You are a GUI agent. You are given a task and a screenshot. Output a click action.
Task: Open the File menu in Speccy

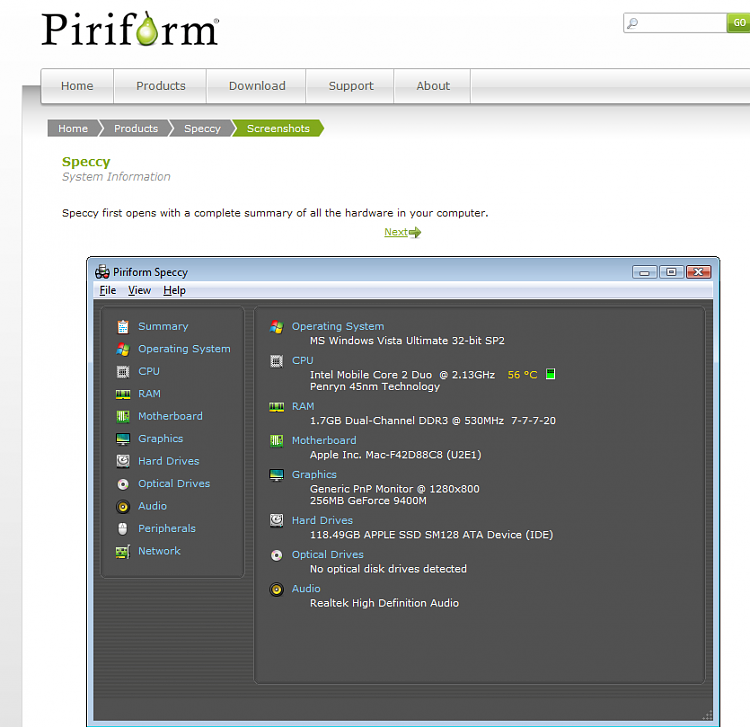pos(108,290)
